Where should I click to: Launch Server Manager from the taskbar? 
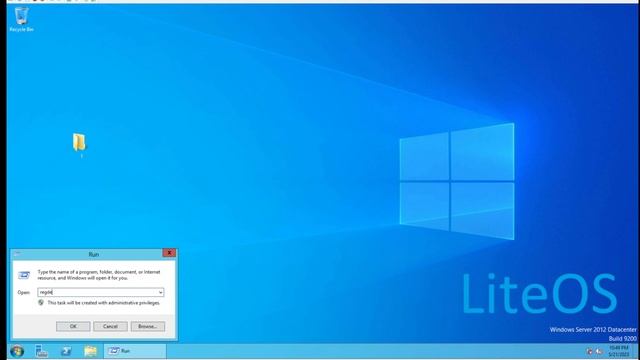pos(41,351)
